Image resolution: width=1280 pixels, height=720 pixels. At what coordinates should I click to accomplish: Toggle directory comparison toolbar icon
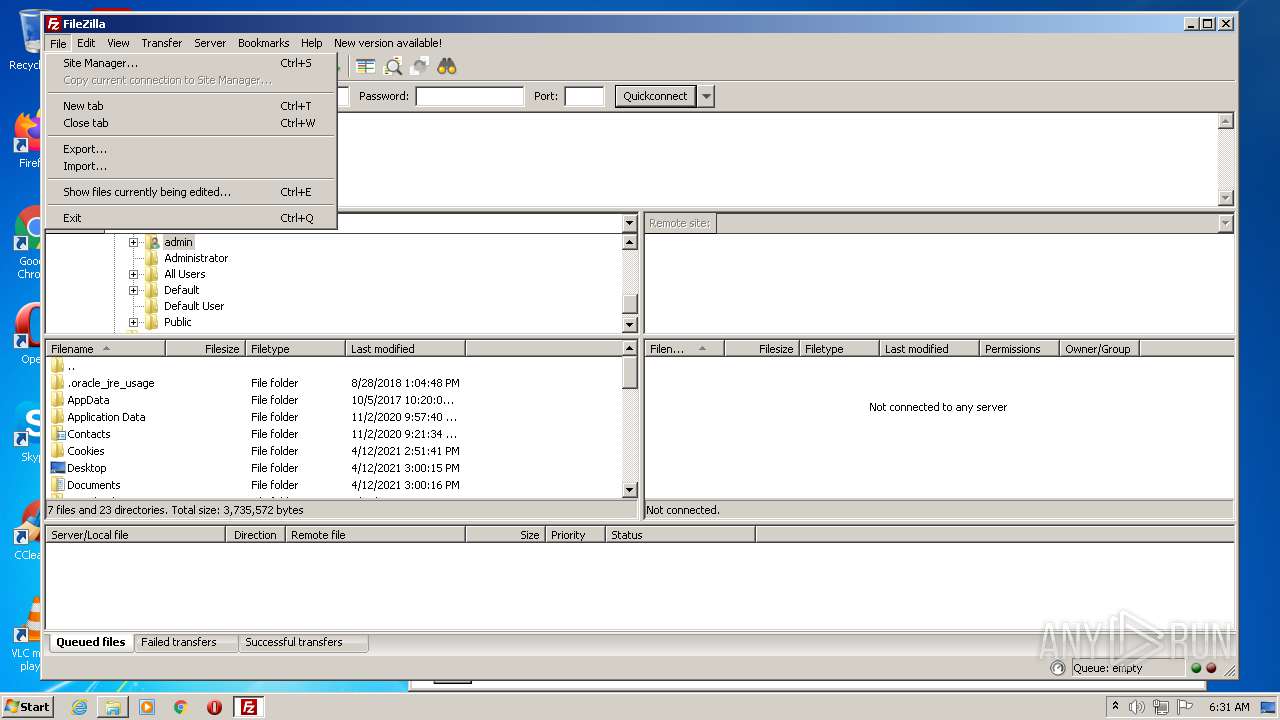click(366, 67)
